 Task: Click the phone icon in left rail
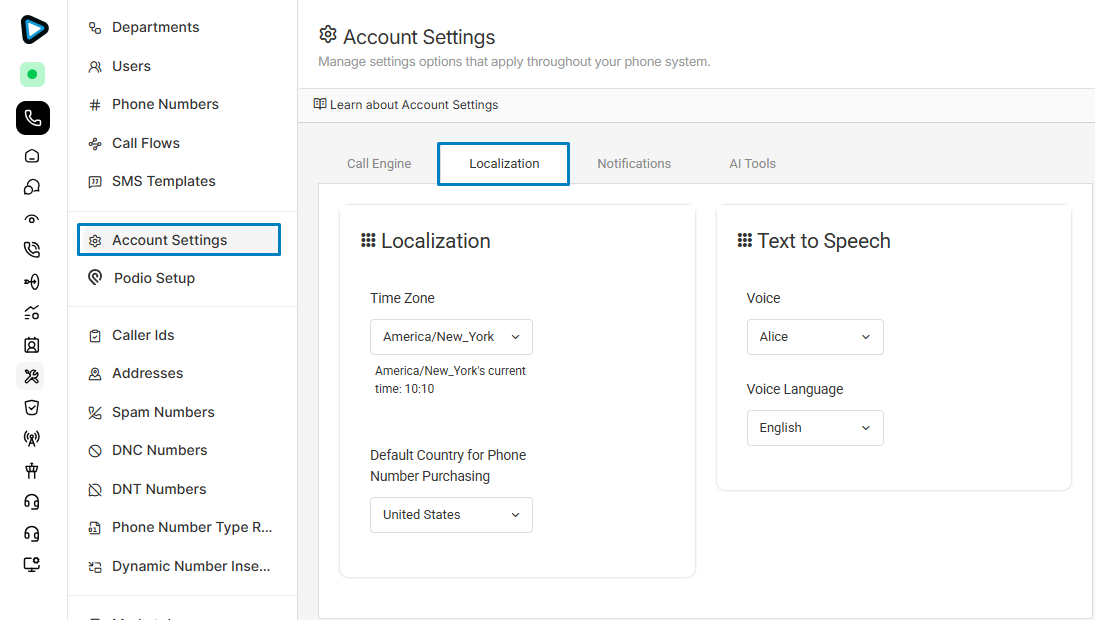coord(33,118)
